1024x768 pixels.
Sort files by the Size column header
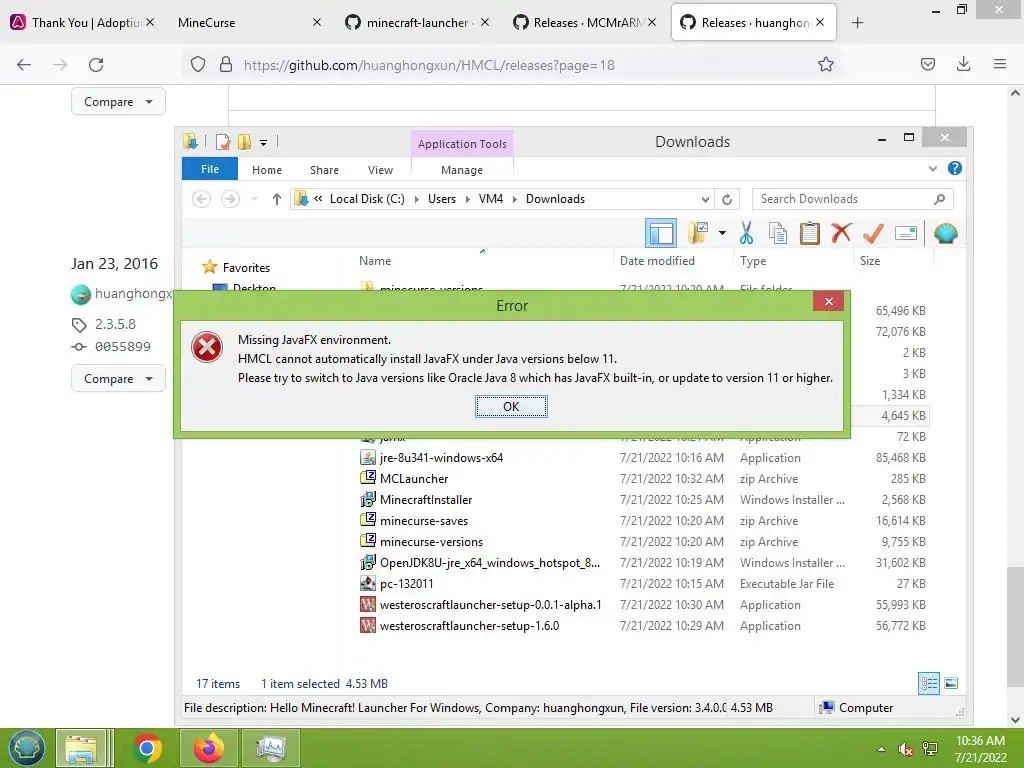(870, 261)
